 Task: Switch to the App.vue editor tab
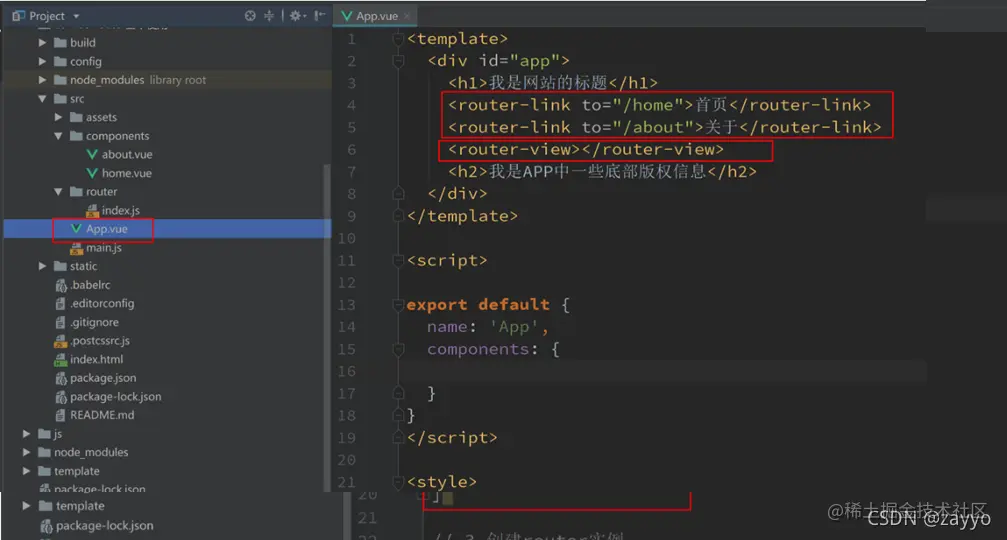tap(376, 16)
